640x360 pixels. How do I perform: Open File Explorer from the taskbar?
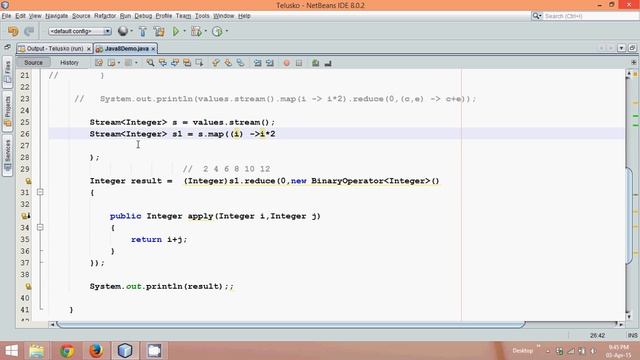[x=36, y=351]
